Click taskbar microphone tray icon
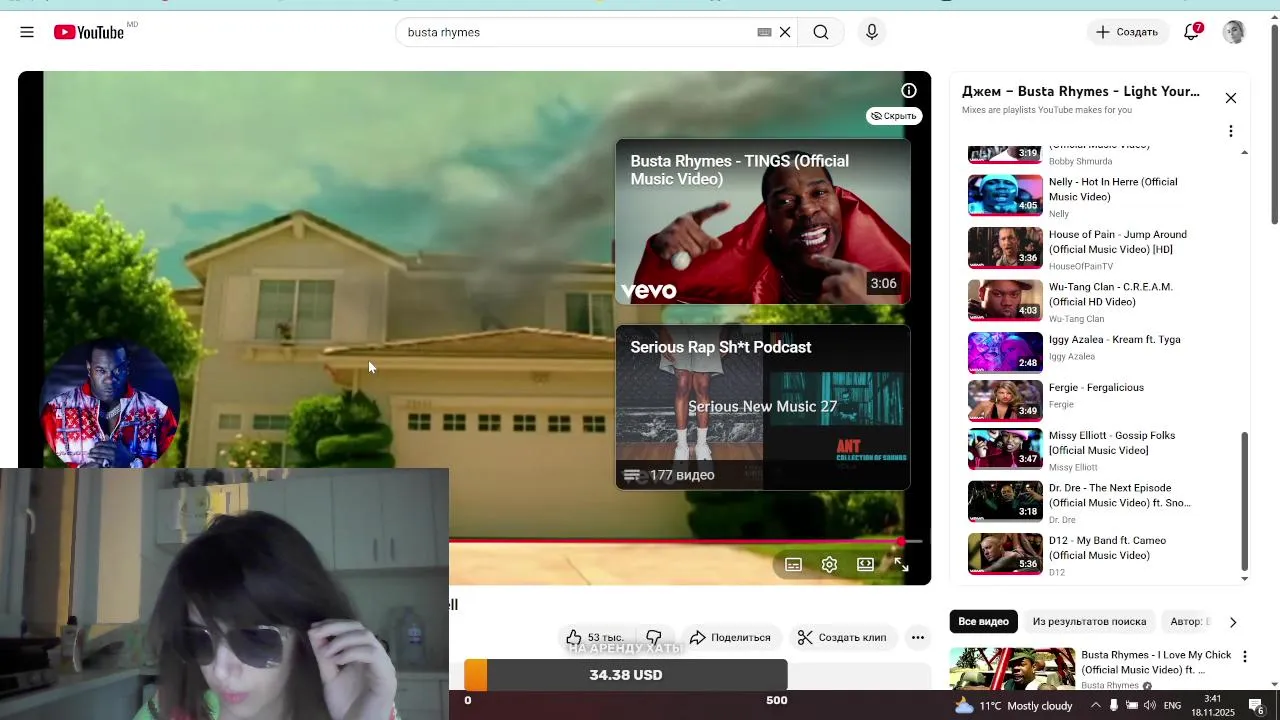 click(1113, 705)
